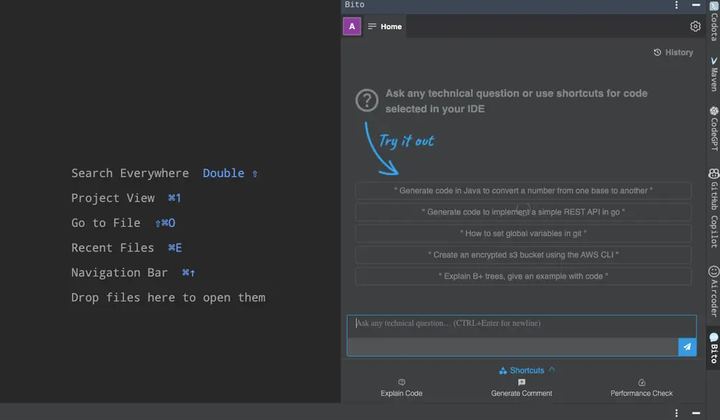720x420 pixels.
Task: Click the purple A account avatar
Action: click(352, 27)
